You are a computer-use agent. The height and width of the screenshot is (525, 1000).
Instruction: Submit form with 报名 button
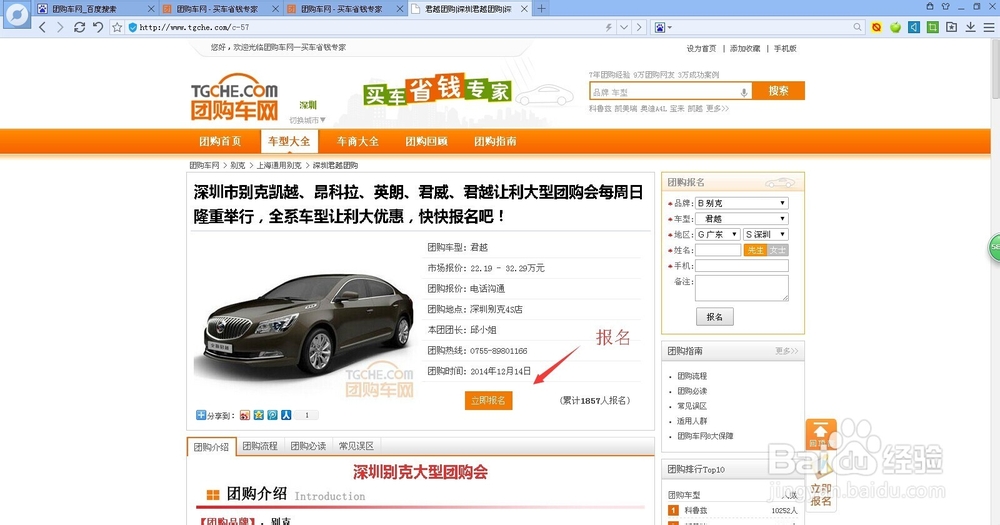tap(714, 316)
